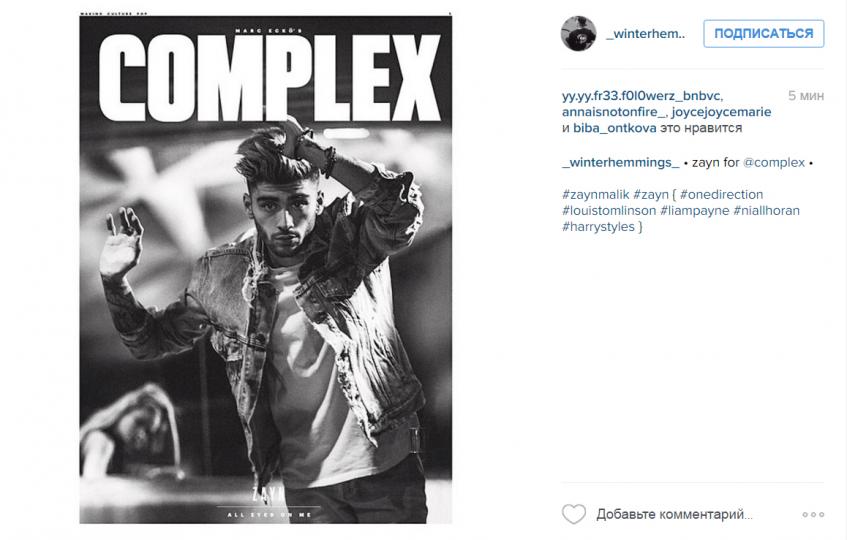
Task: Open the #niallhoran hashtag
Action: 767,211
